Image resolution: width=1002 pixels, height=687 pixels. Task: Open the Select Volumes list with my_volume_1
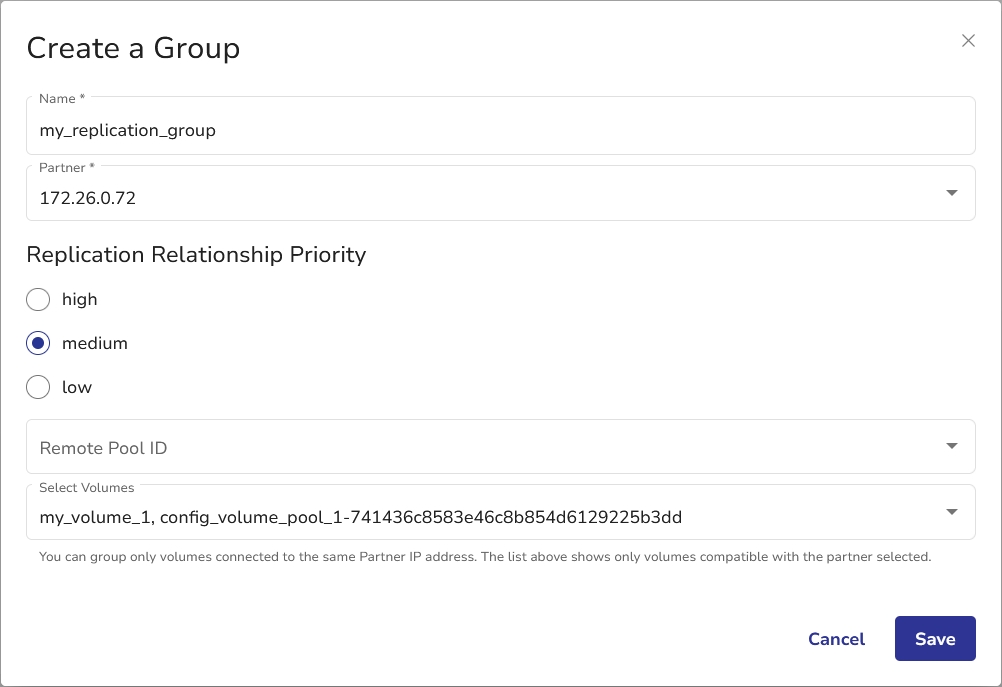[480, 516]
